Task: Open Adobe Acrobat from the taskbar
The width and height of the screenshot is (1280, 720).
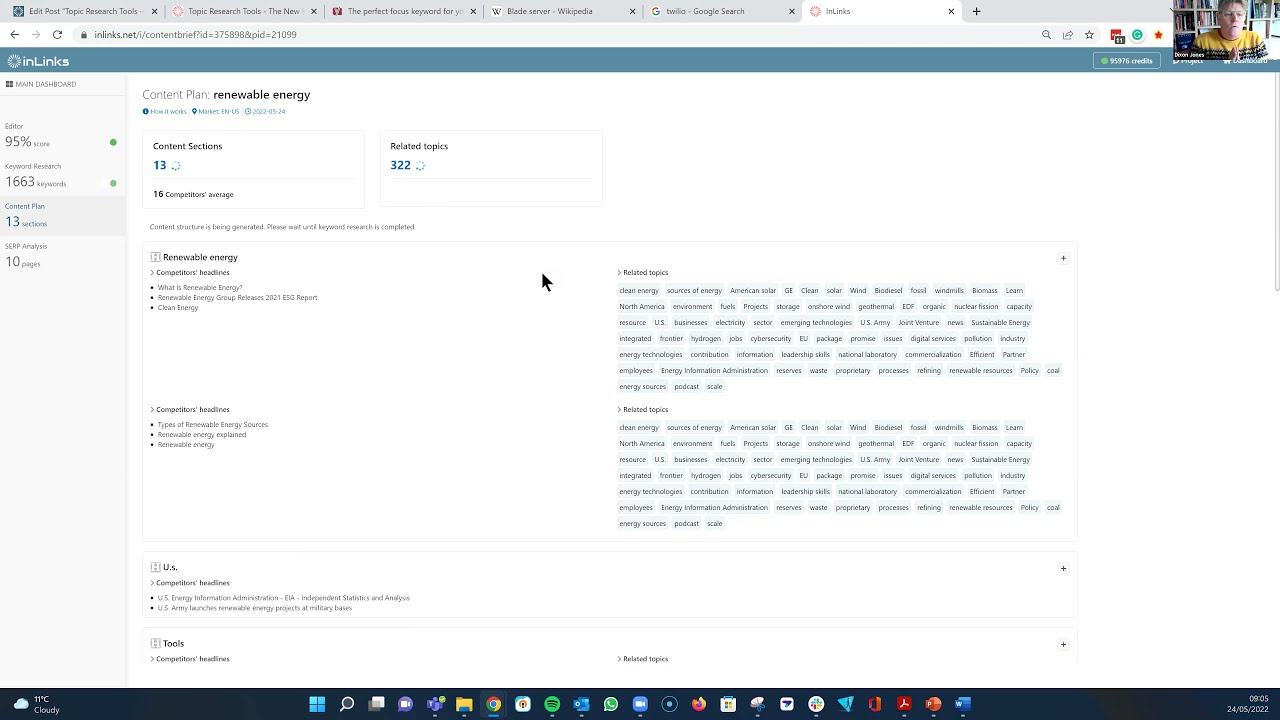Action: click(904, 704)
